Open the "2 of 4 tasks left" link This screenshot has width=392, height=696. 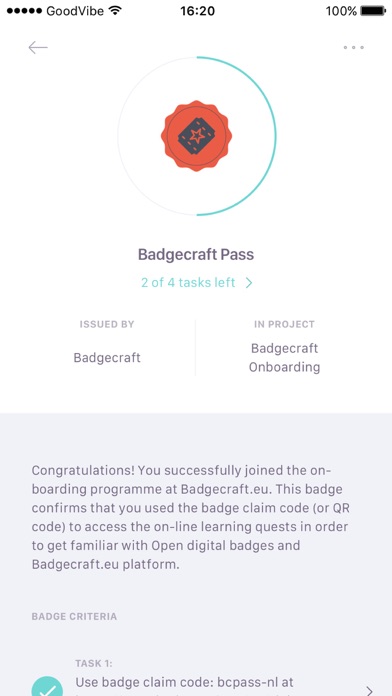pos(188,282)
